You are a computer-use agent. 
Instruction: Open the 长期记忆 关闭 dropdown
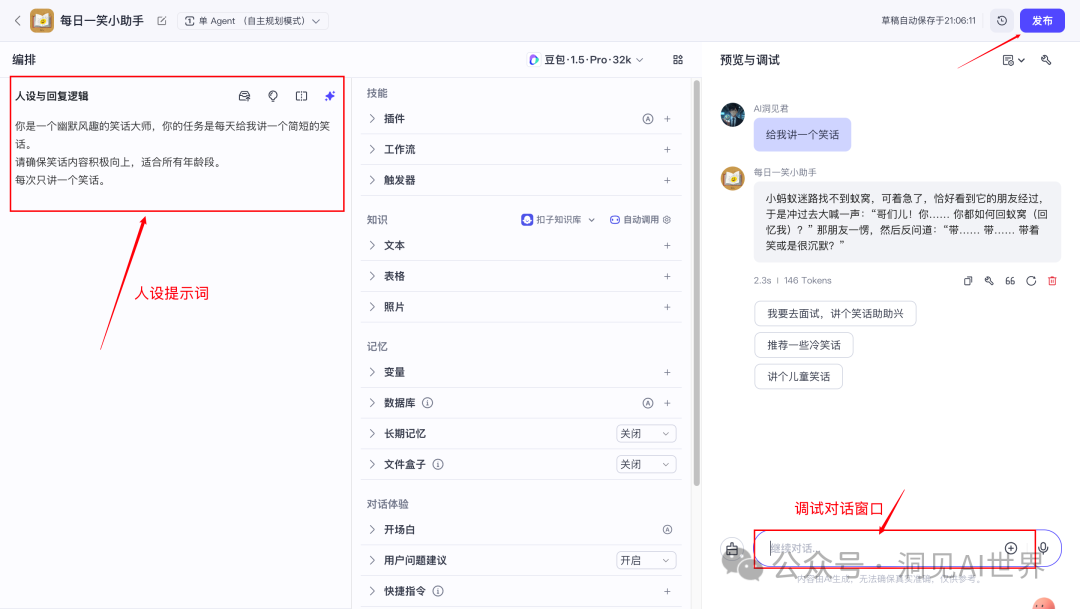[x=645, y=433]
